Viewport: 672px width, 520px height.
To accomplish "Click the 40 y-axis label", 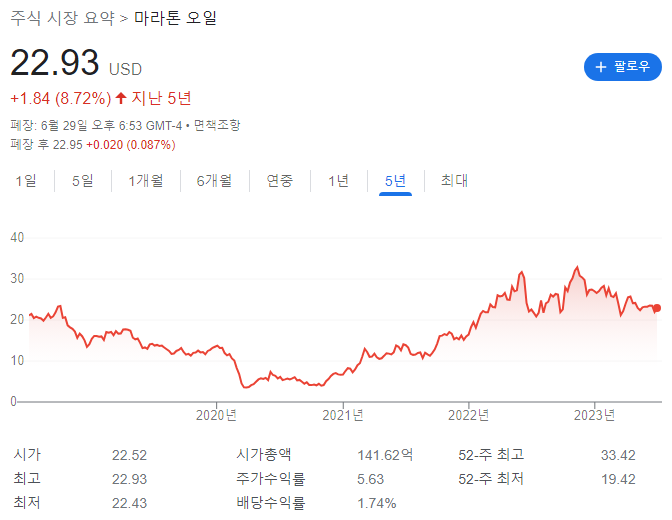I will point(17,237).
